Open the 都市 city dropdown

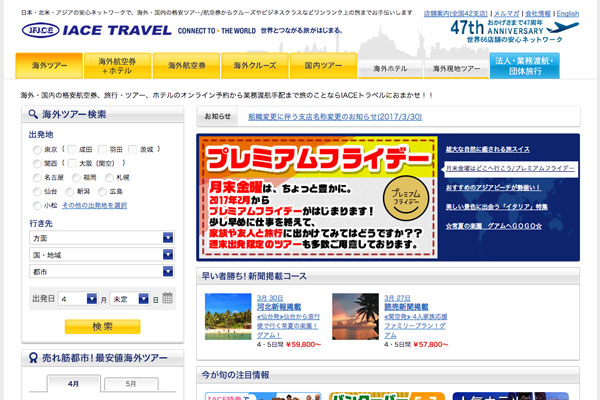click(x=102, y=271)
